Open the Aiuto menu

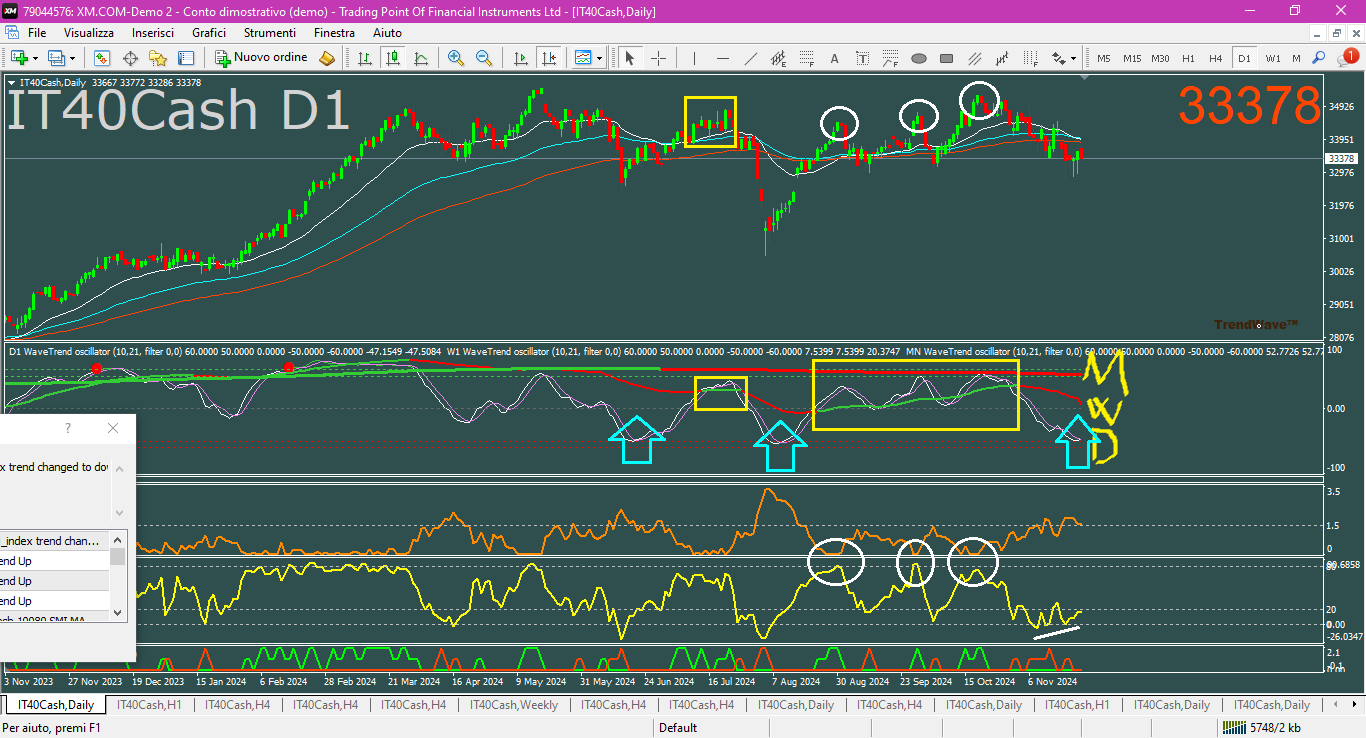[x=387, y=33]
